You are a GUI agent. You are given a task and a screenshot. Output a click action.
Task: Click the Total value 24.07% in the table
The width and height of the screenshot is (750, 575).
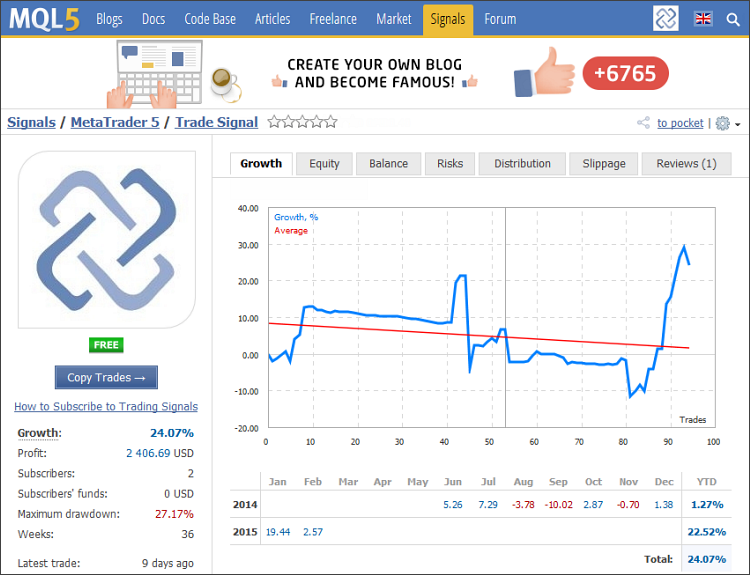pos(706,559)
